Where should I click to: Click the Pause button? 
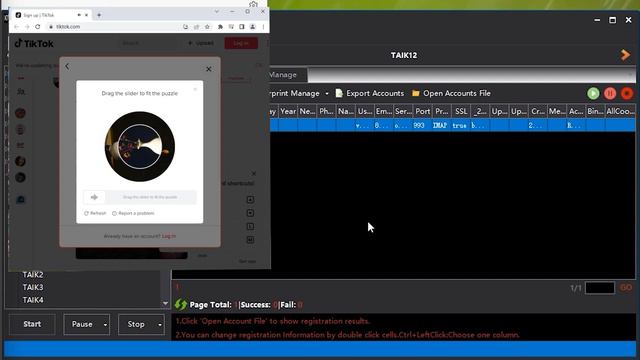tap(82, 324)
